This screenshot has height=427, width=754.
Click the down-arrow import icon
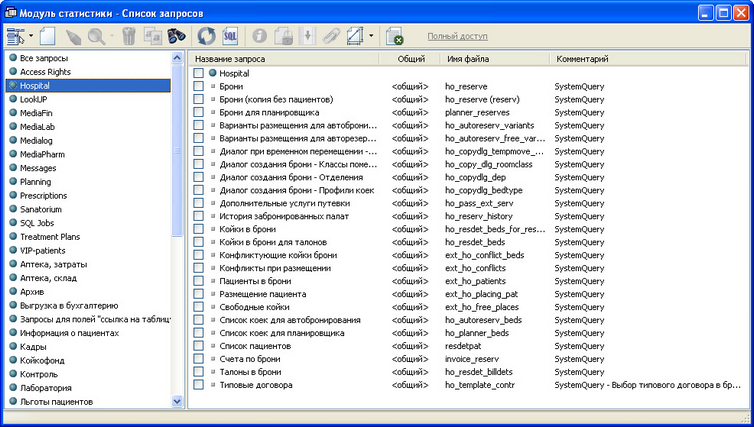tap(307, 36)
